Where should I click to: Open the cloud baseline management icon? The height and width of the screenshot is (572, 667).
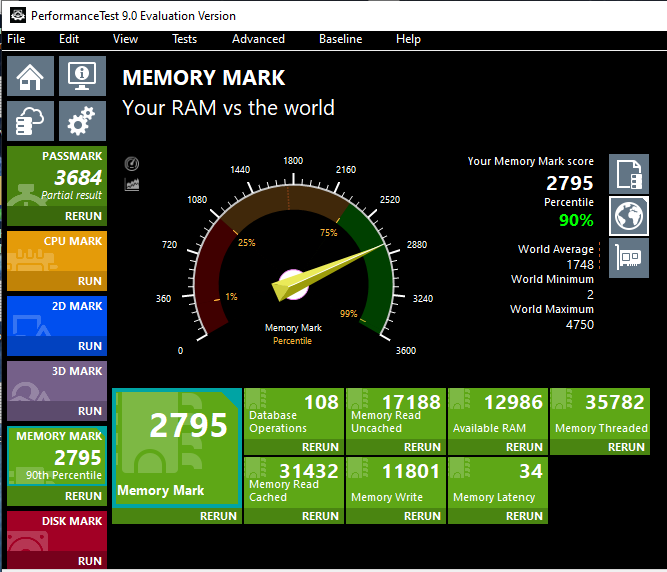30,121
